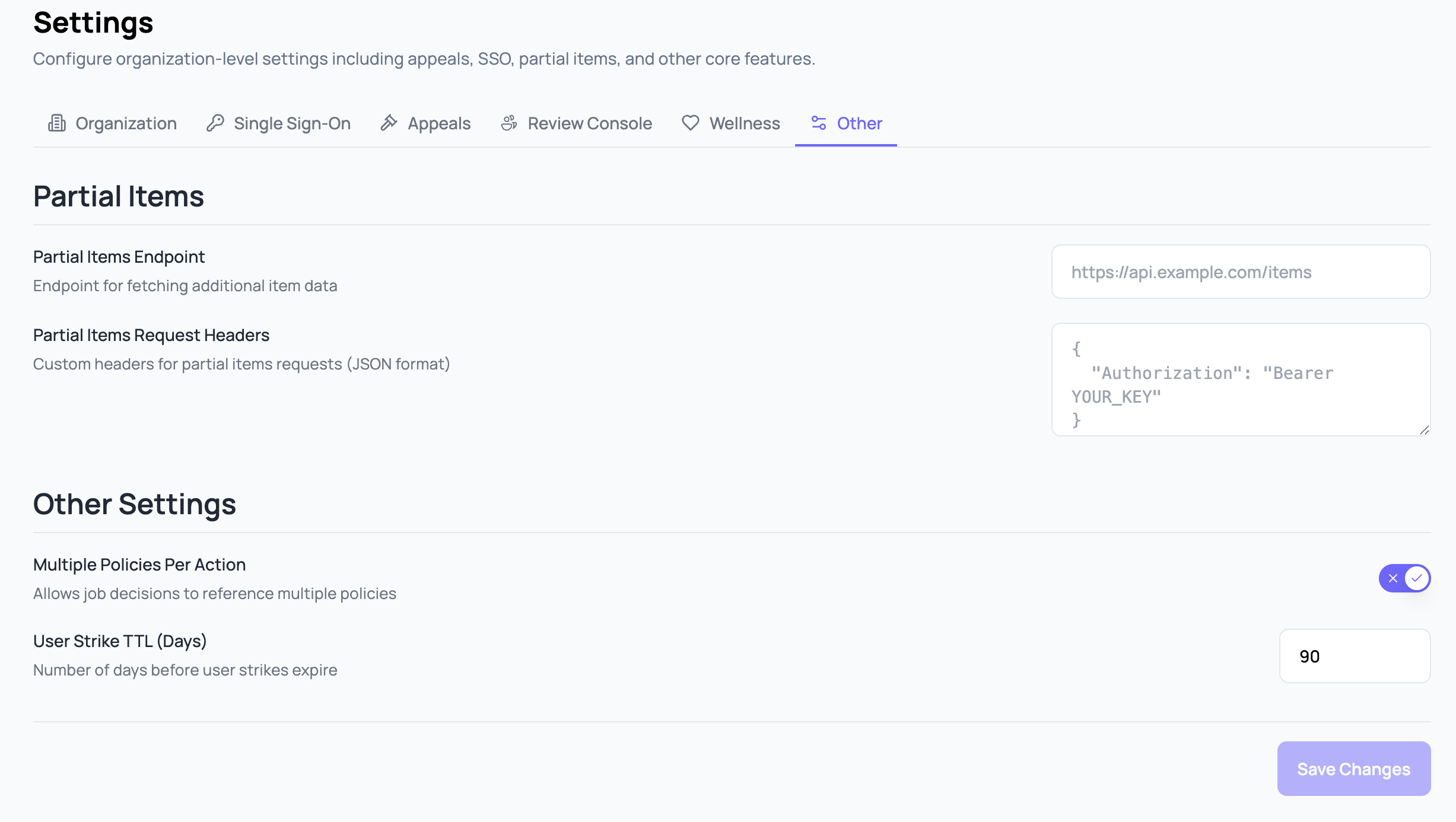Click the 'Partial Items Request Headers' label
This screenshot has width=1456, height=822.
click(151, 335)
